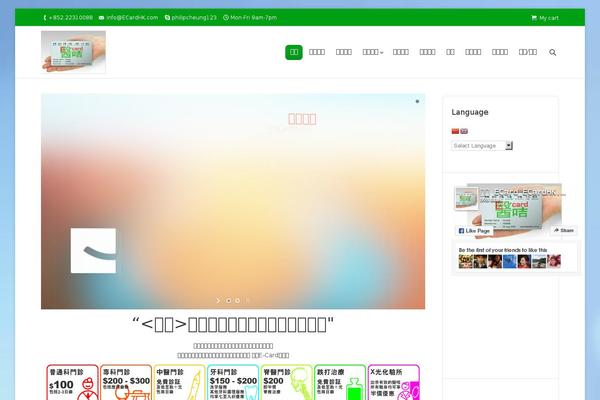Click the phone number +852 22310088

(x=71, y=18)
